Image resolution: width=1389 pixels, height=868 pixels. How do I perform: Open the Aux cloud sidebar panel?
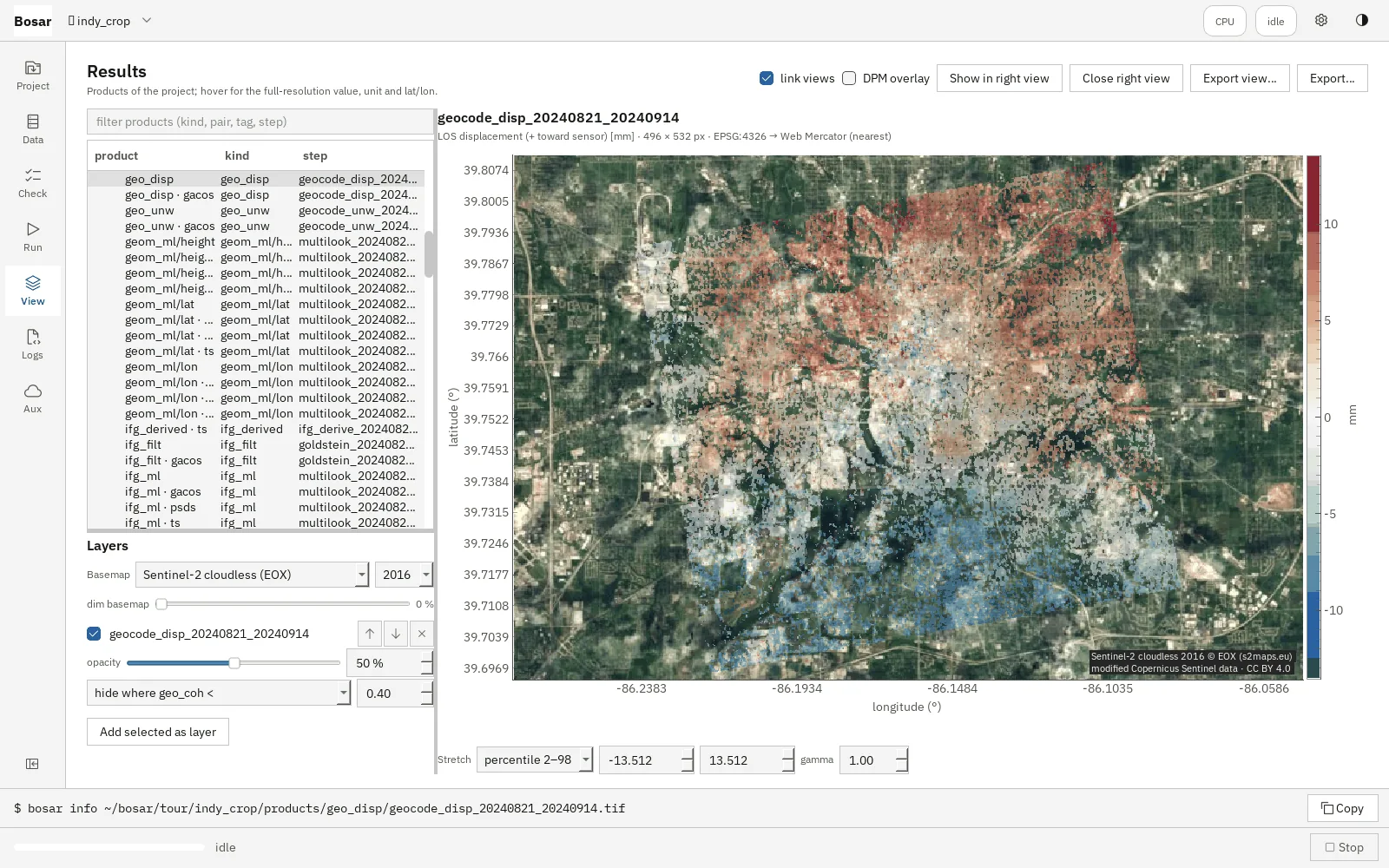(x=33, y=398)
